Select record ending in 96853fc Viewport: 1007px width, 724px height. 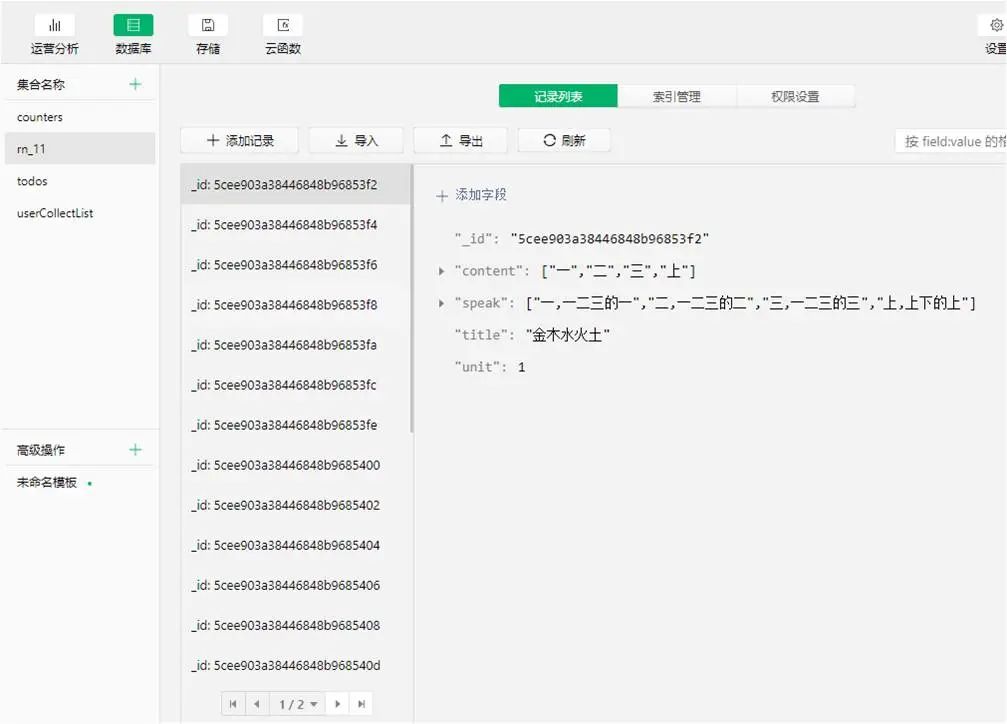pos(295,385)
